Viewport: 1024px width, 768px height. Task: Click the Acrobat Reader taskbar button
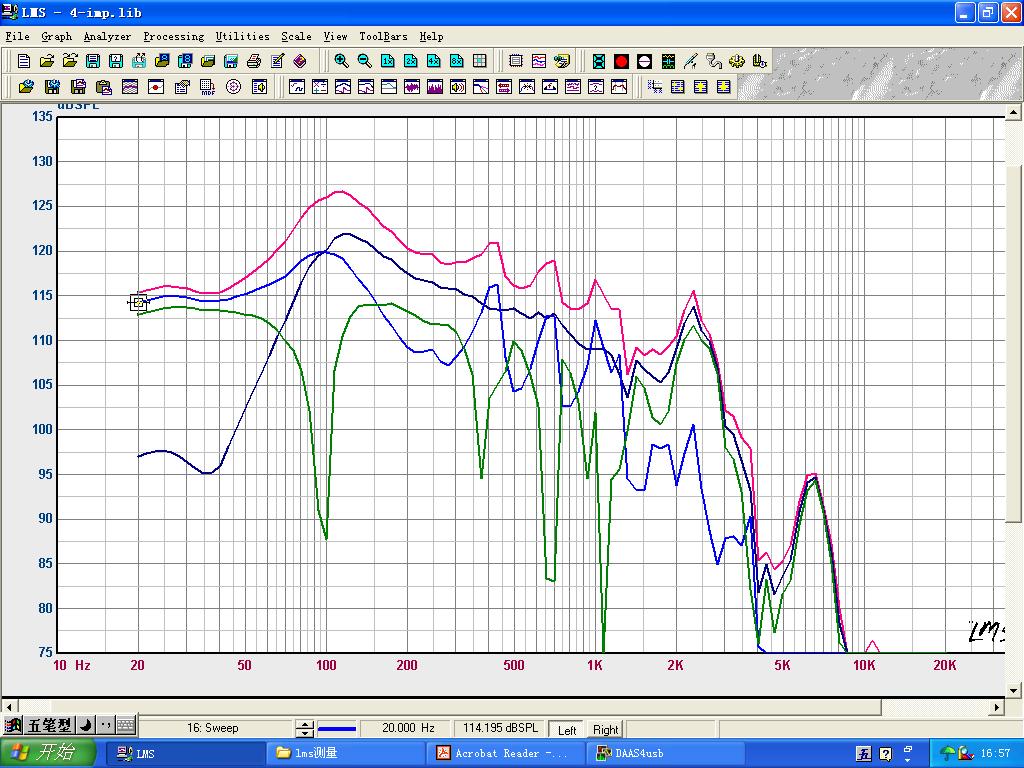click(505, 753)
